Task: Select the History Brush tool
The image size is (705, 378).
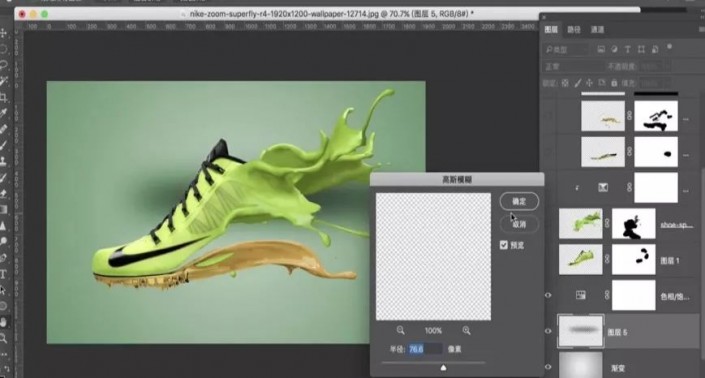Action: (x=4, y=177)
